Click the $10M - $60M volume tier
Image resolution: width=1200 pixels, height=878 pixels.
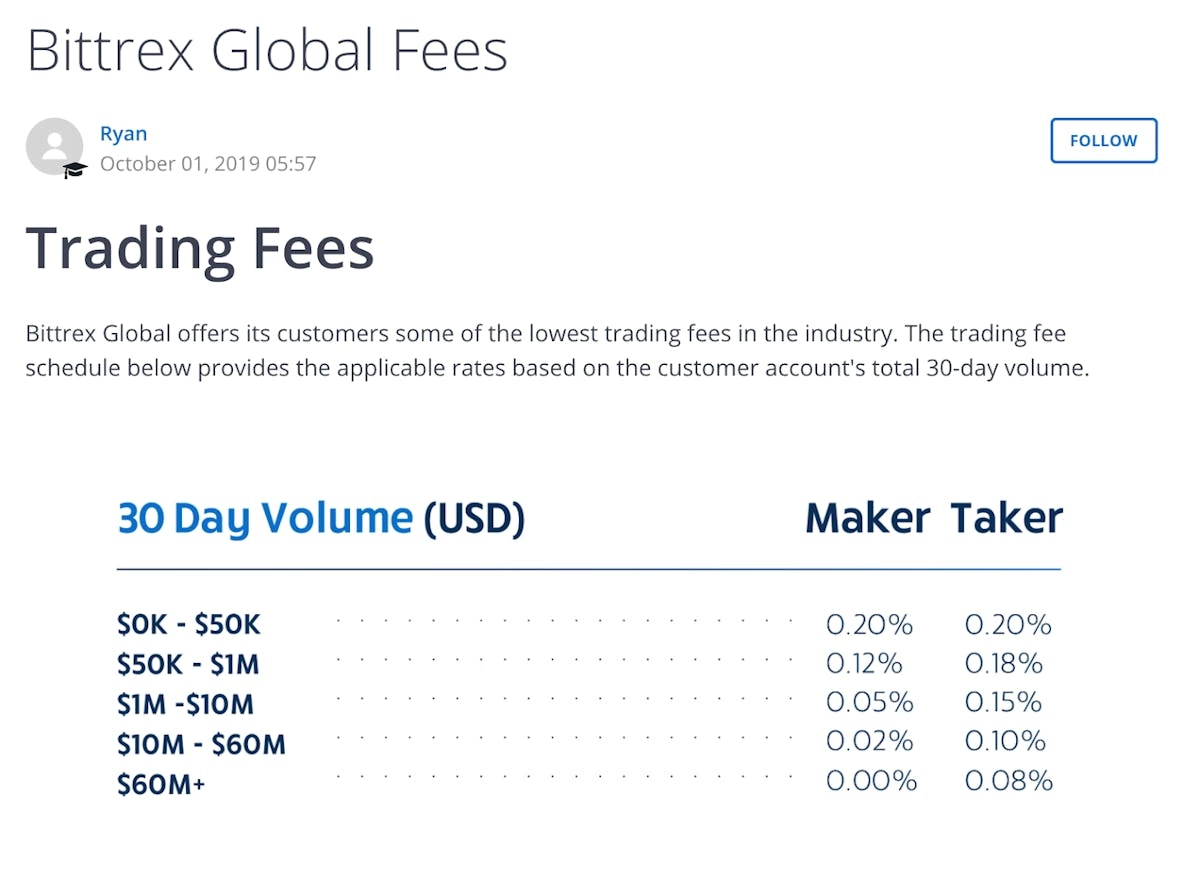click(x=201, y=744)
